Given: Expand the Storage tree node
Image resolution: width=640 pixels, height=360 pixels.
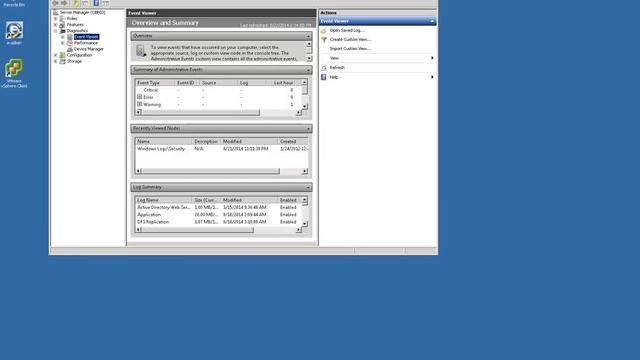Looking at the screenshot, I should [56, 61].
